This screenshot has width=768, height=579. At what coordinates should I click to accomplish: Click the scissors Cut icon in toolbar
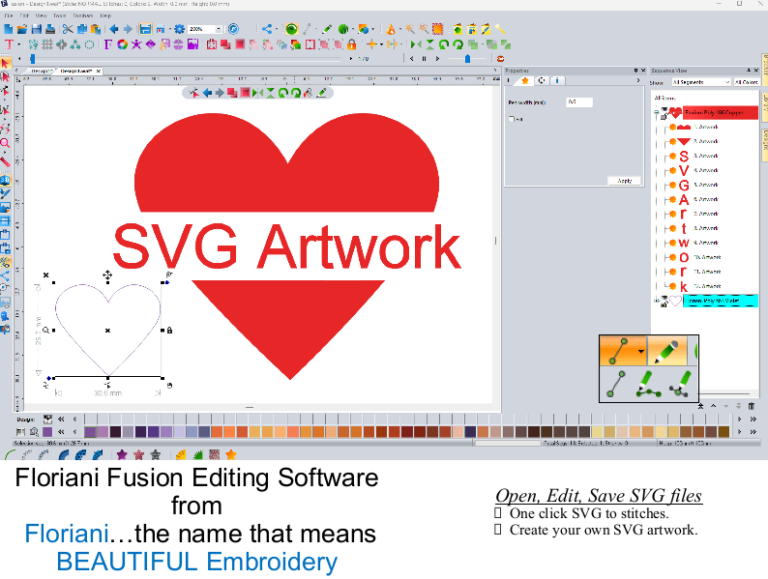[x=67, y=29]
